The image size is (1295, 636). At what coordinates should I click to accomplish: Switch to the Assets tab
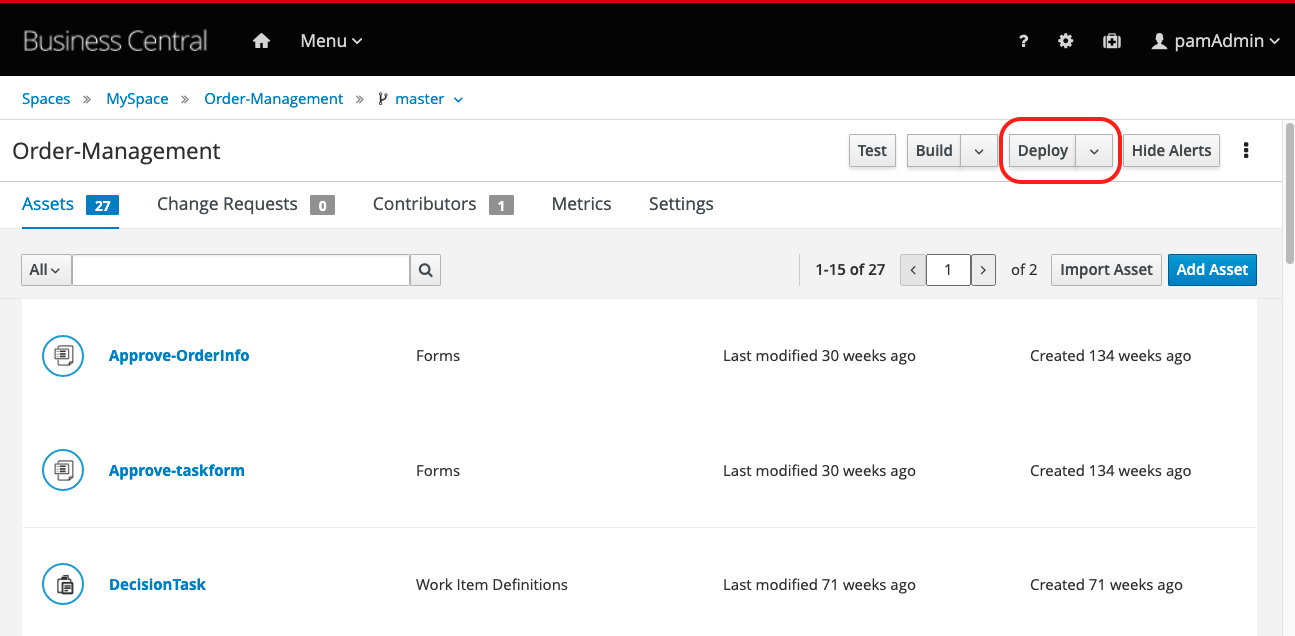pyautogui.click(x=70, y=204)
